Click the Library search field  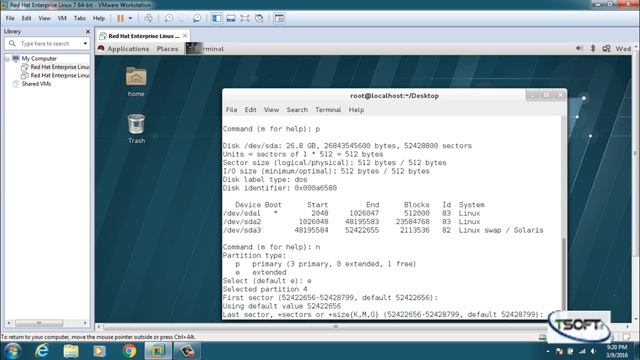click(46, 43)
